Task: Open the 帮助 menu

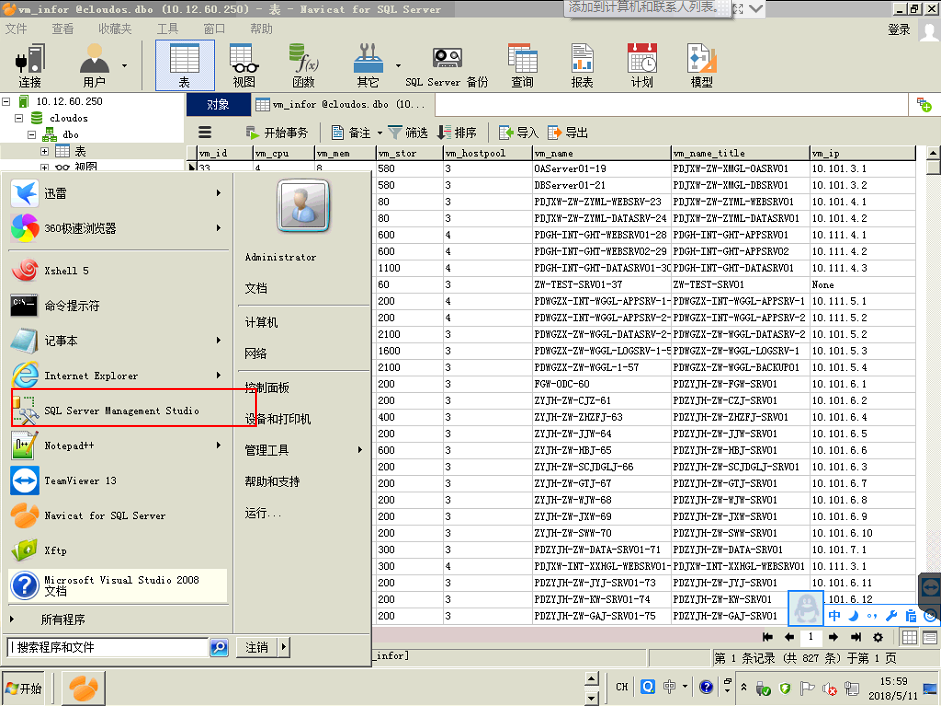Action: point(261,29)
